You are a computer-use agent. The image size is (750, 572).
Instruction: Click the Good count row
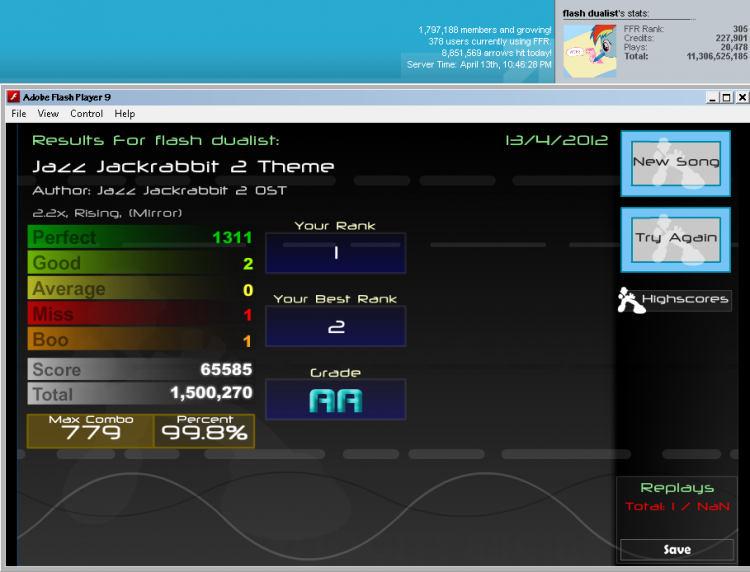click(141, 263)
